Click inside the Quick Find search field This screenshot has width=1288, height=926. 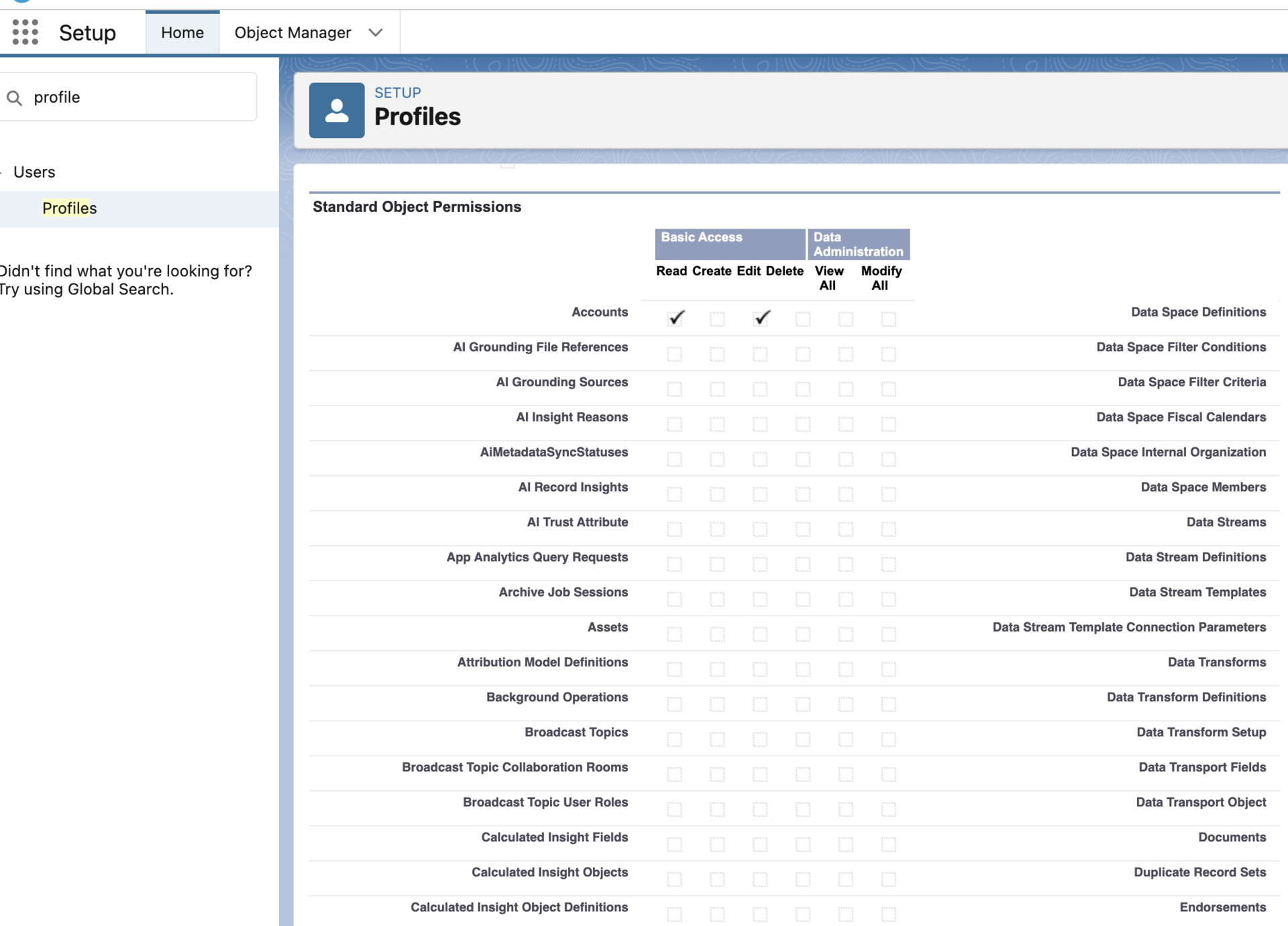pyautogui.click(x=121, y=97)
